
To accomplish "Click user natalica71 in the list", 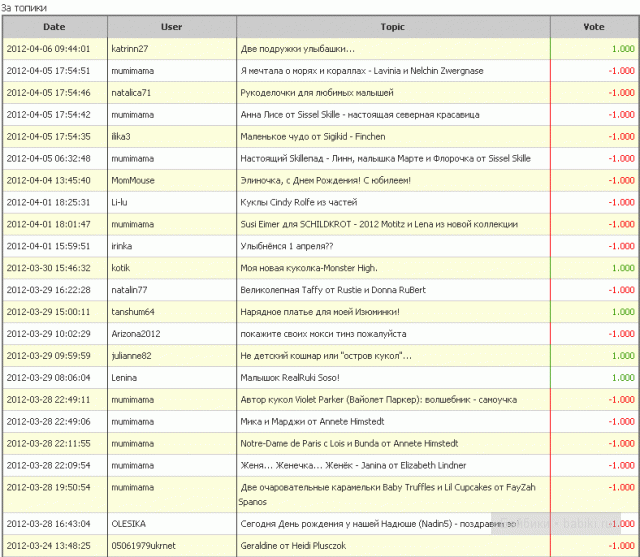I will pyautogui.click(x=131, y=92).
